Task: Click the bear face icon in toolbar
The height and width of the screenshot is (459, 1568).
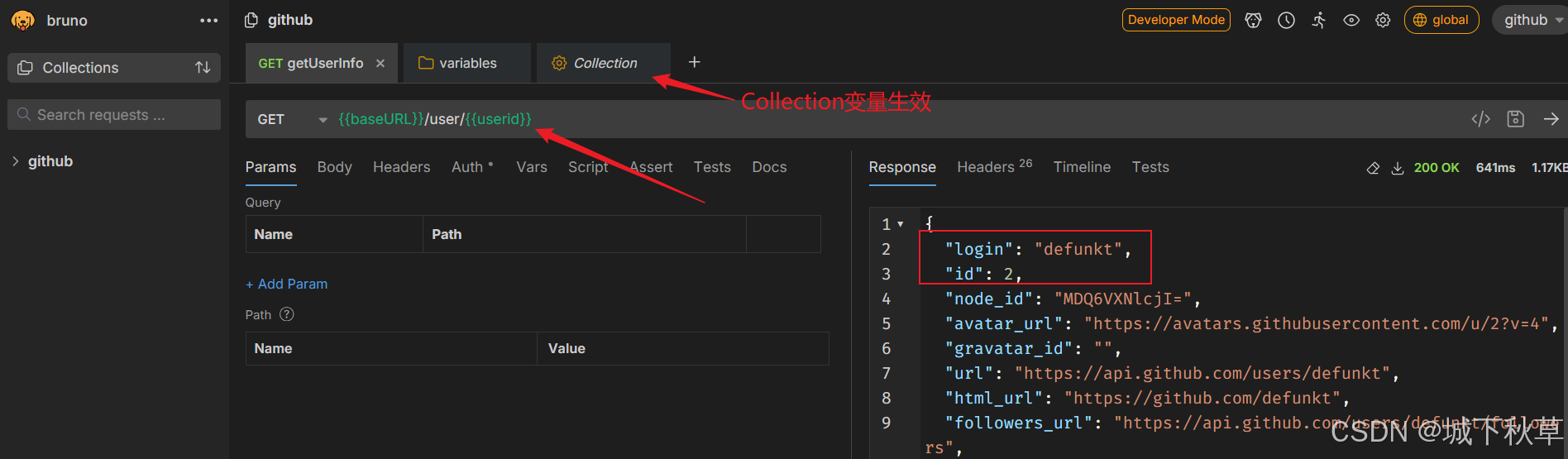Action: 1254,21
